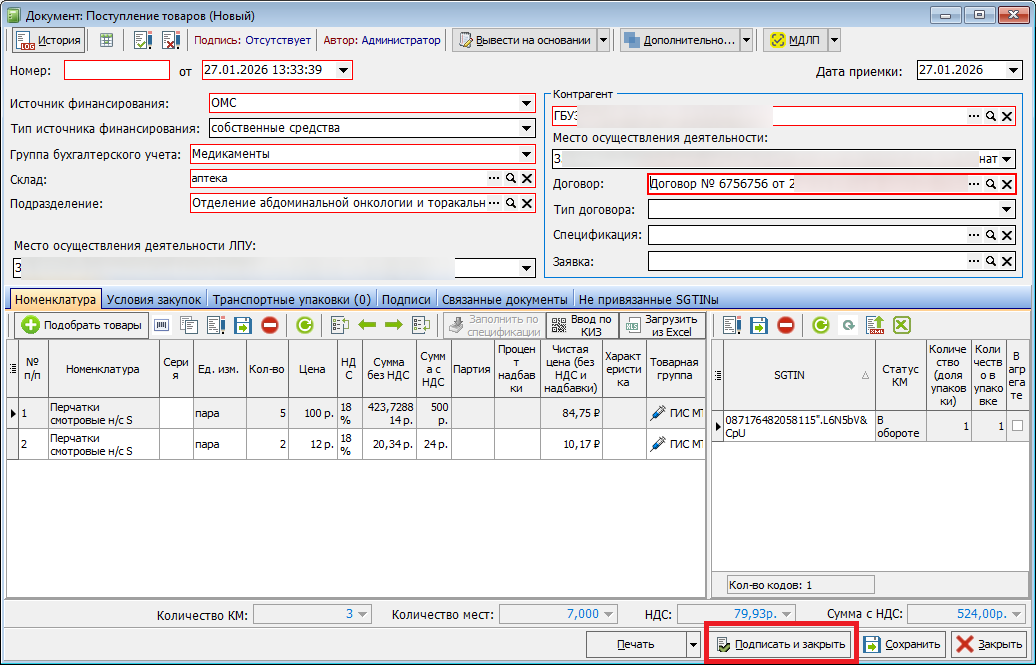
Task: Toggle the 'В агрегате' checkbox in the SGTIN row
Action: point(1017,426)
